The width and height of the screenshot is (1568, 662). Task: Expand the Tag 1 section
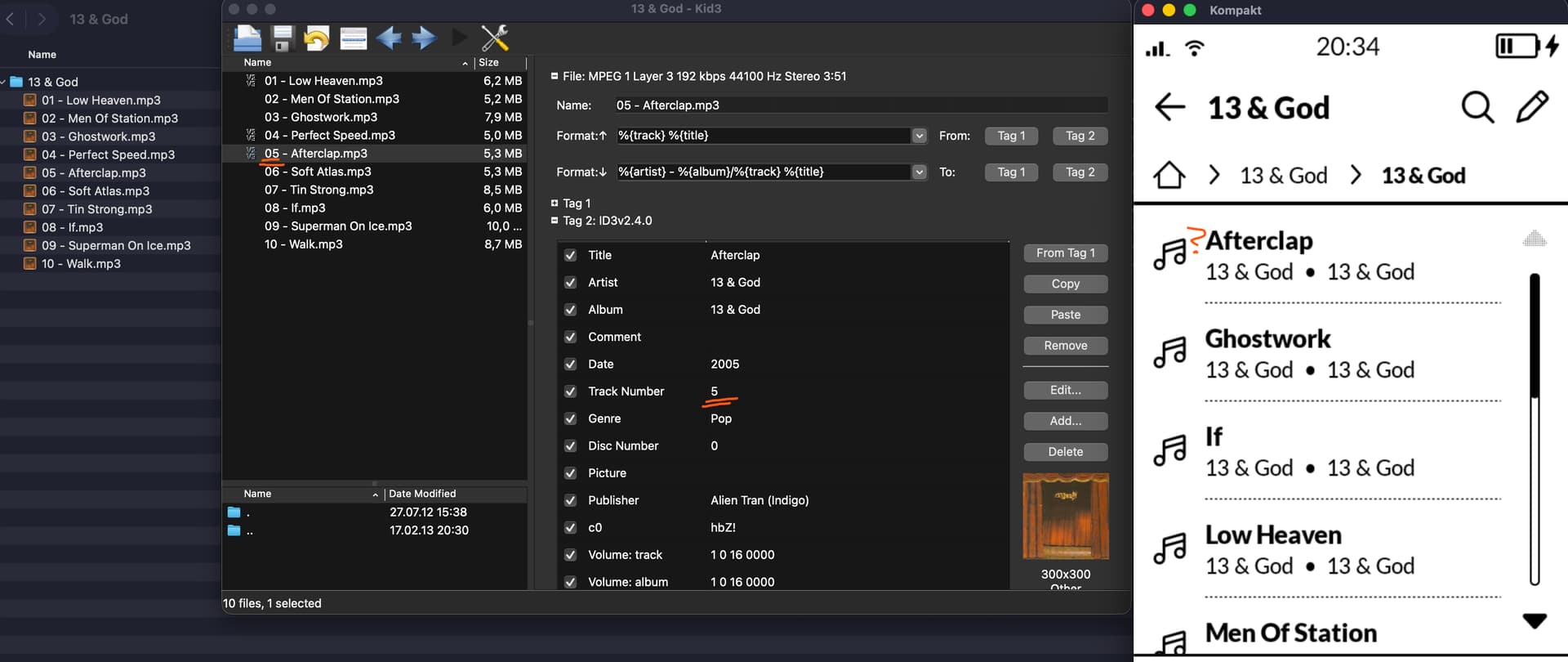(x=555, y=203)
